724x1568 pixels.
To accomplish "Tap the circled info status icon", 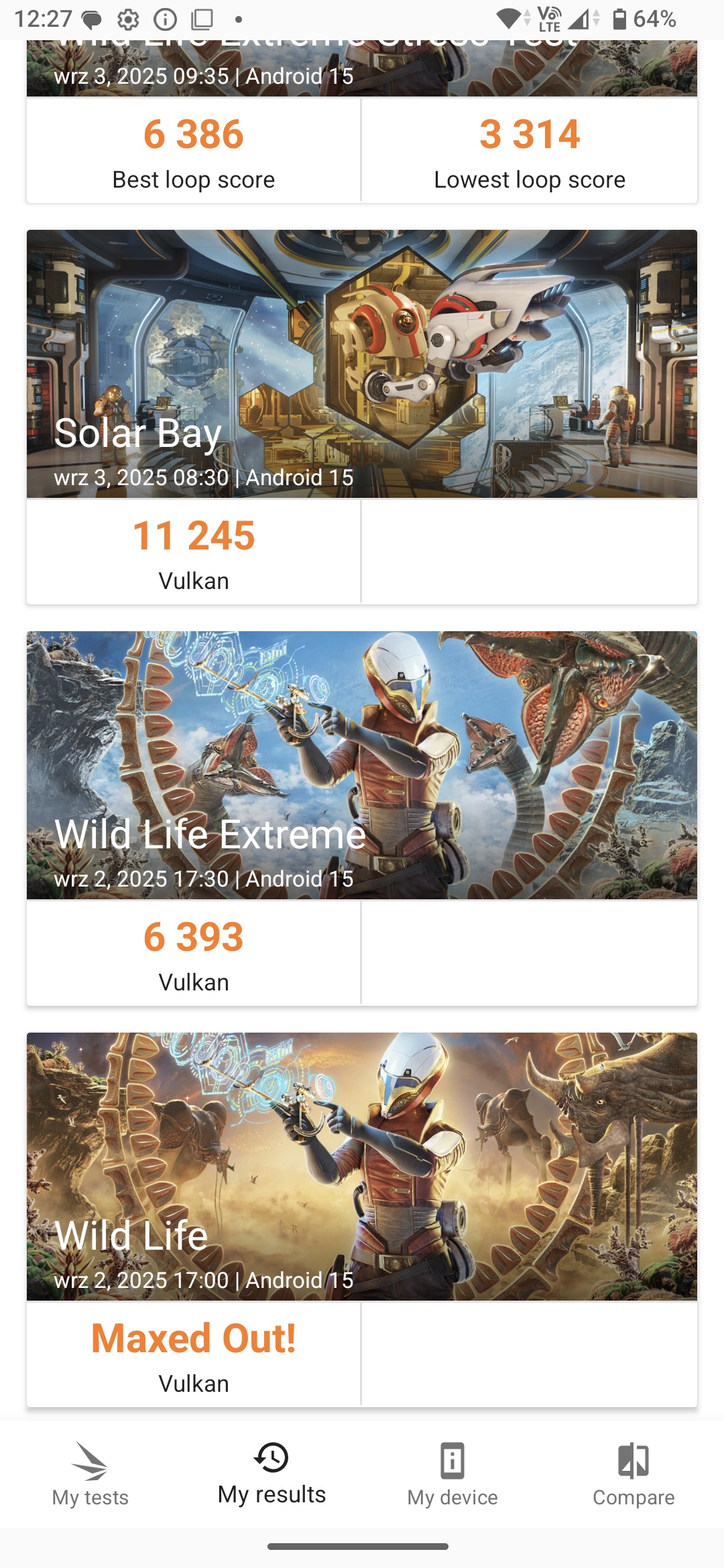I will click(x=165, y=19).
